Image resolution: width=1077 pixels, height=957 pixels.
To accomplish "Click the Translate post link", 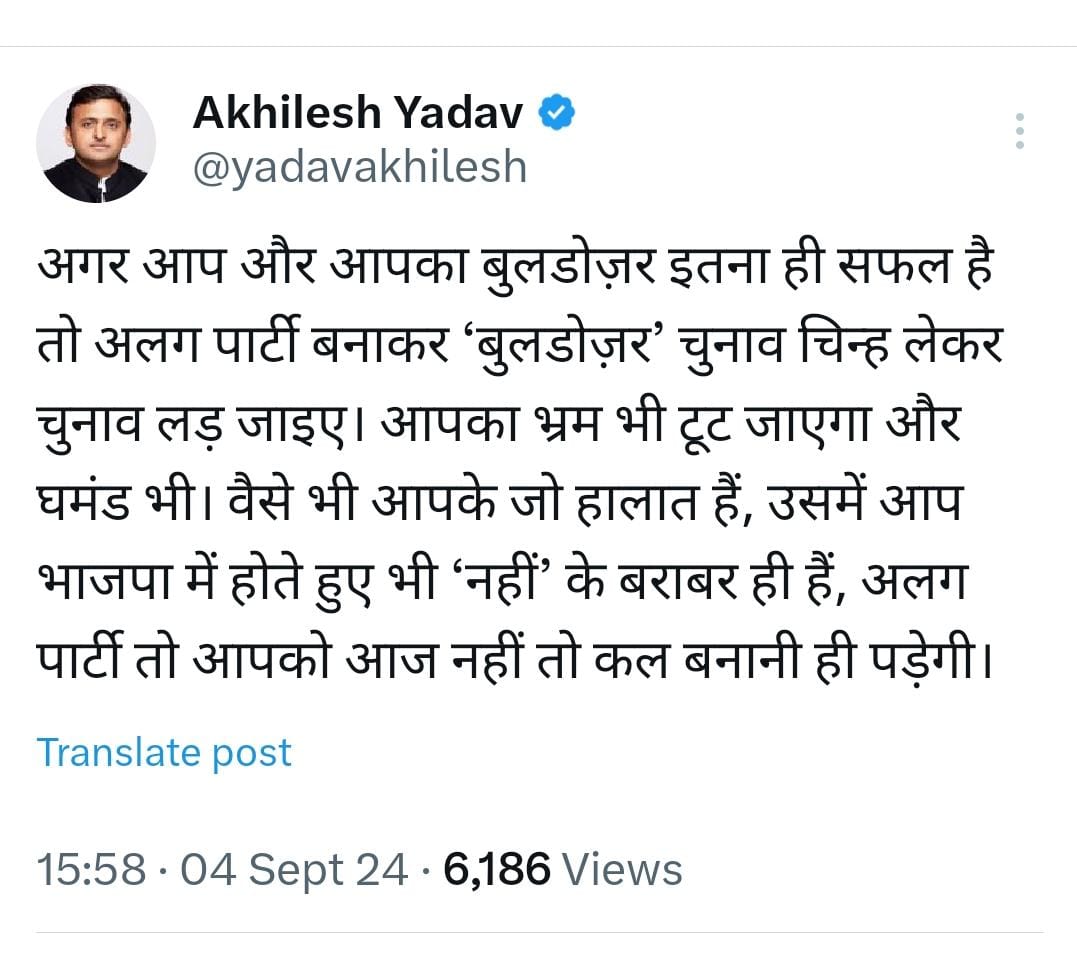I will [x=164, y=752].
